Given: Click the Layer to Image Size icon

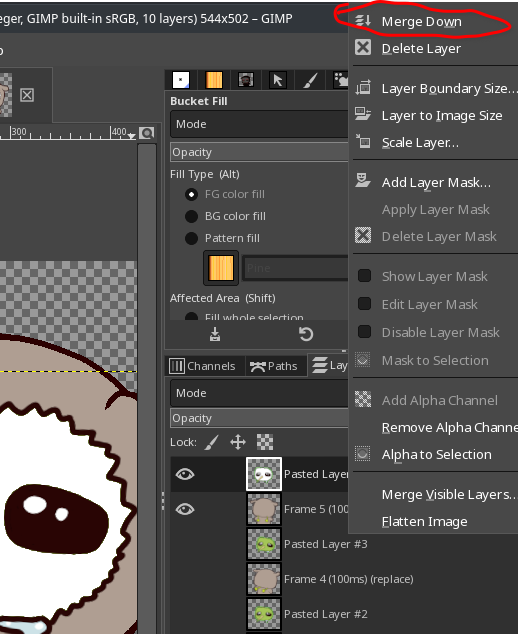Looking at the screenshot, I should pos(363,114).
